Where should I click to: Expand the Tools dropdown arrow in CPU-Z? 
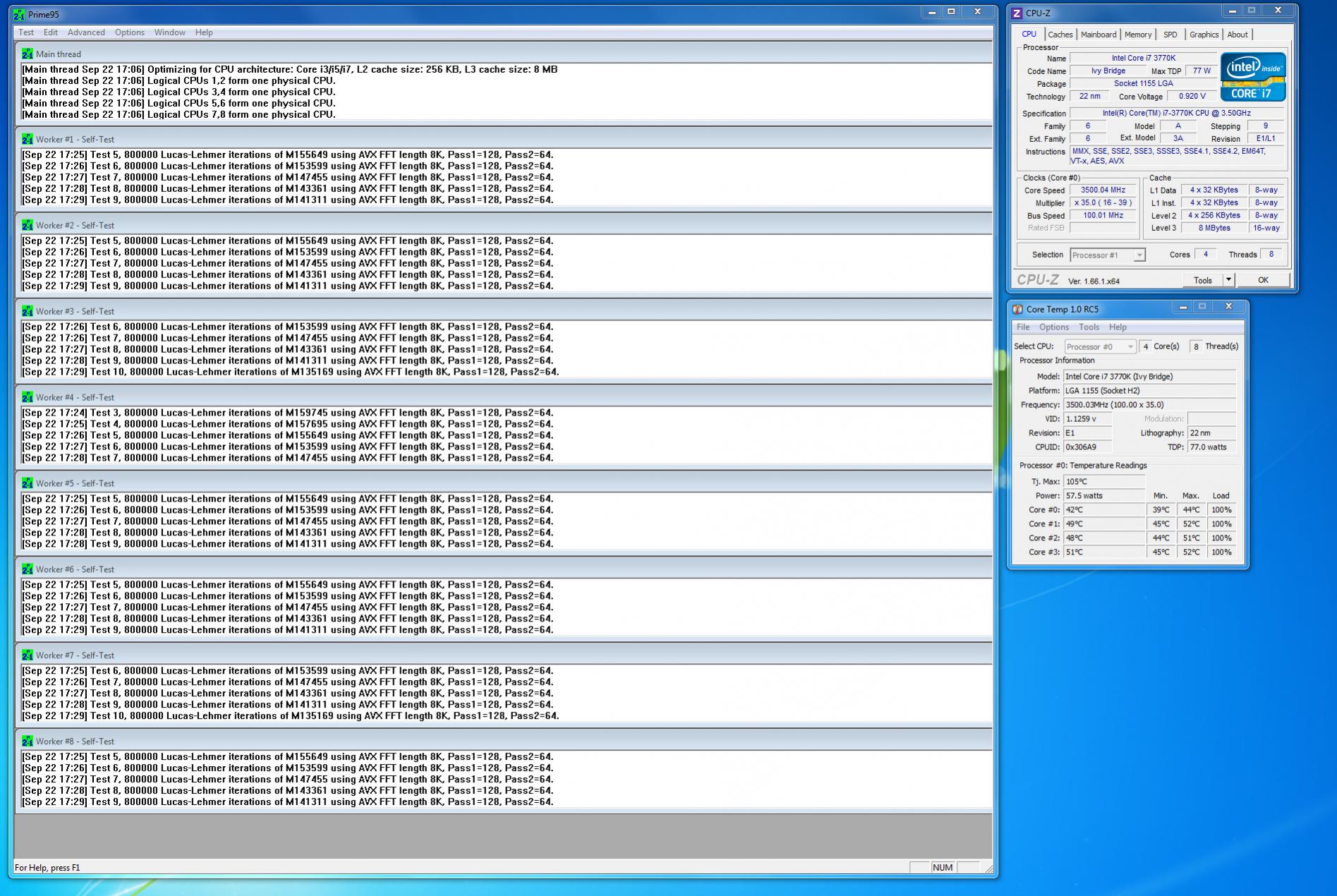pyautogui.click(x=1228, y=280)
